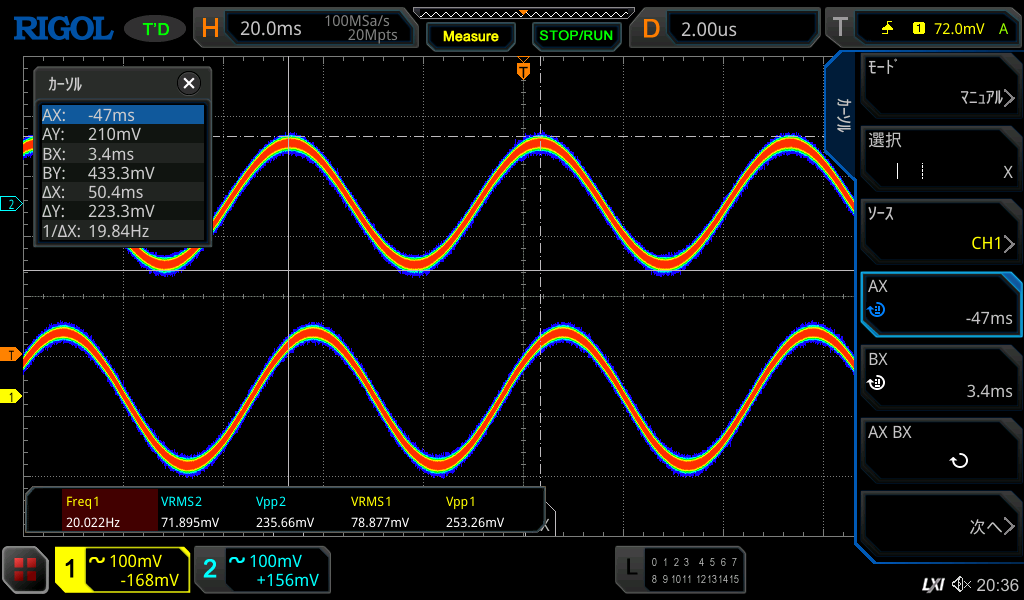Click the muted speaker icon
The image size is (1024, 600).
(961, 584)
